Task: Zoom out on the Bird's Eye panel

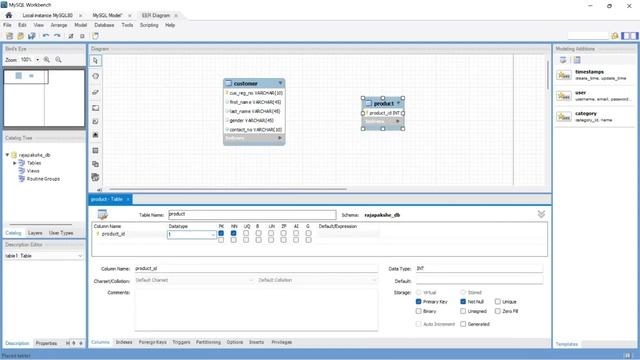Action: 58,60
